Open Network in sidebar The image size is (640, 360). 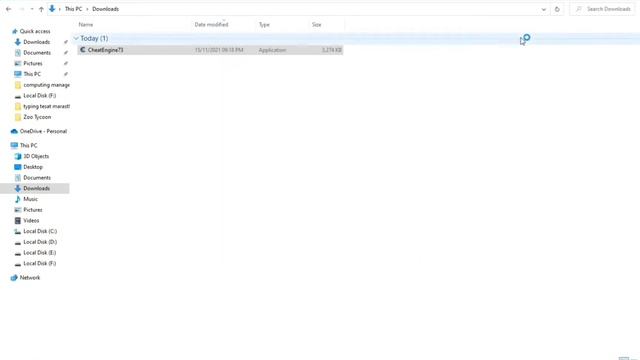pyautogui.click(x=30, y=278)
